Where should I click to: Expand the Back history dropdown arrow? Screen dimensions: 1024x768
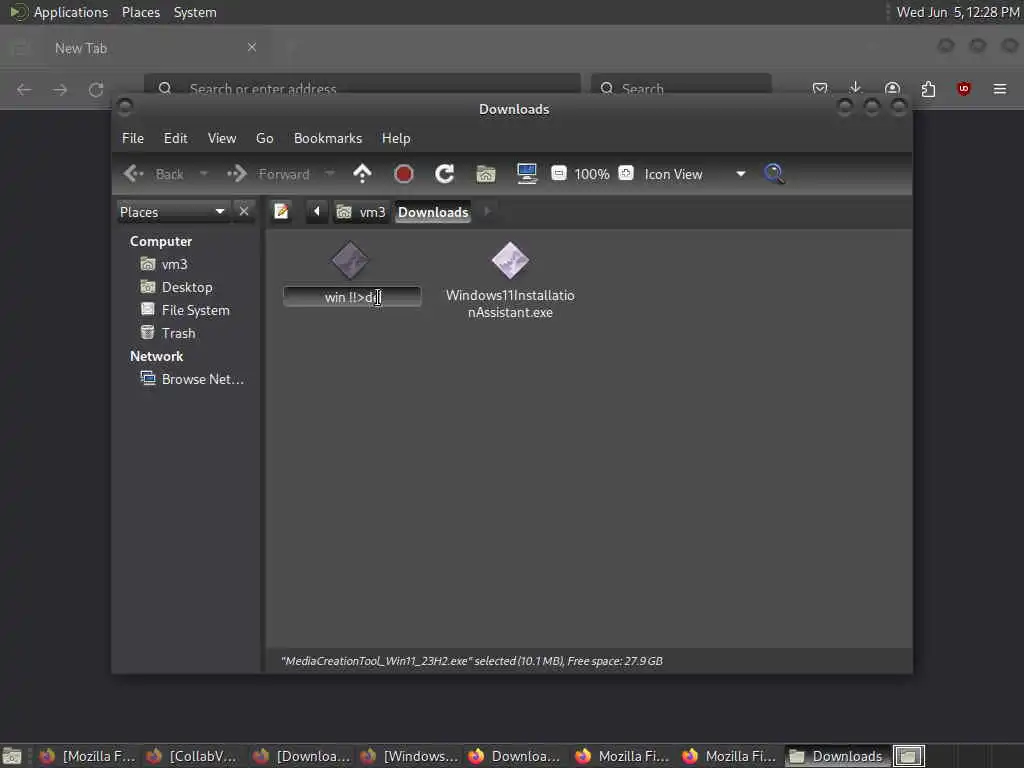pyautogui.click(x=204, y=174)
